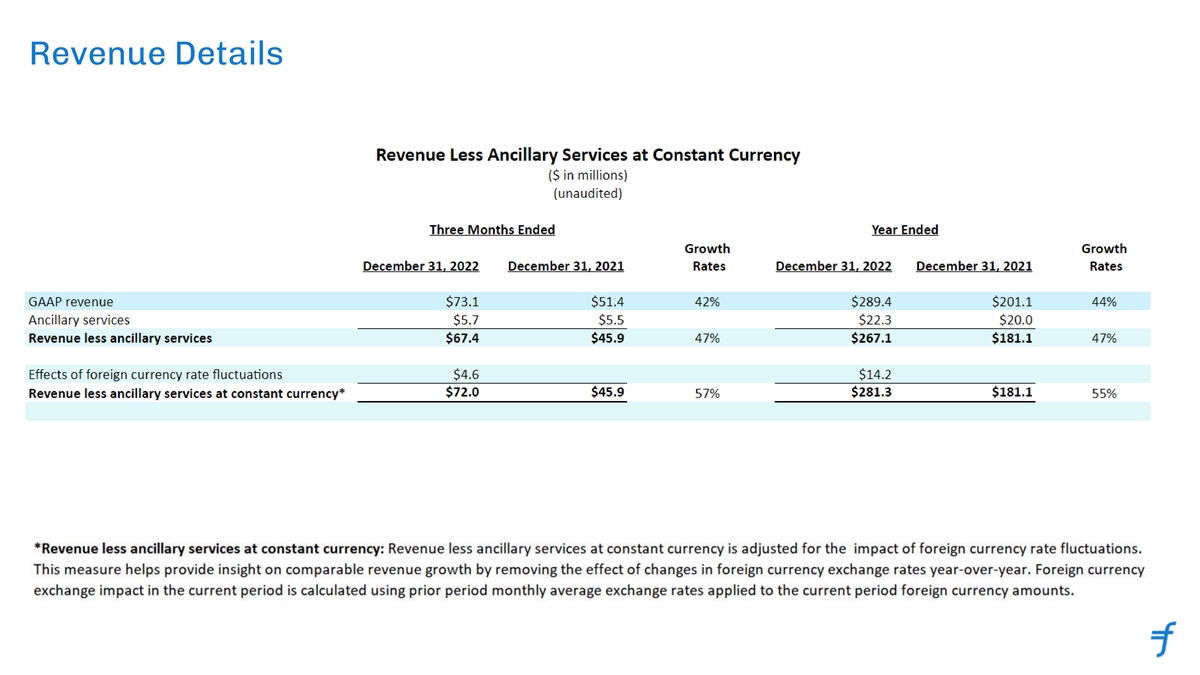The image size is (1200, 675).
Task: Click the Revenue Details slide title
Action: pos(156,53)
